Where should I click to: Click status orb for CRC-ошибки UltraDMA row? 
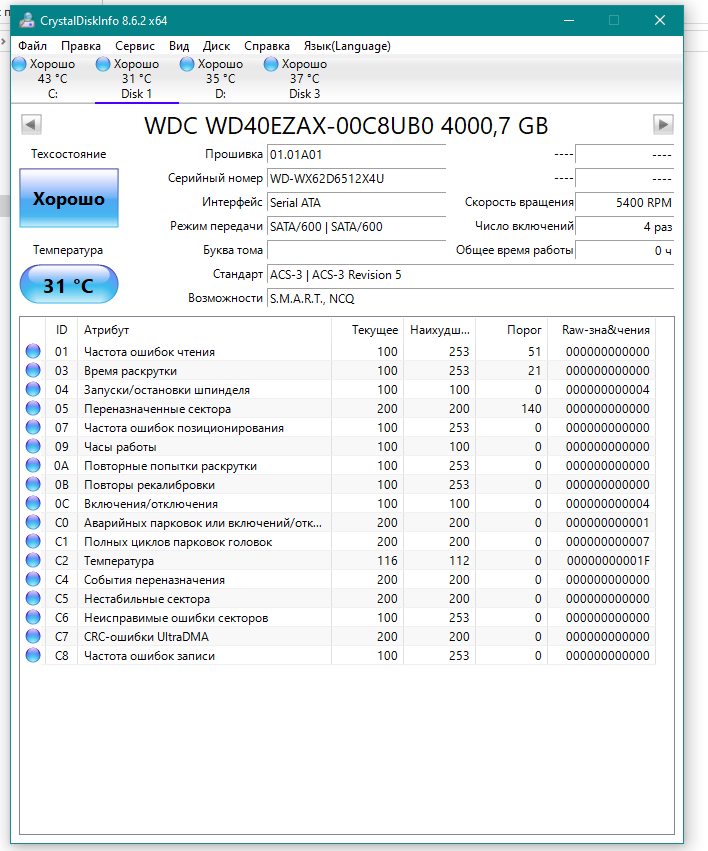tap(33, 636)
